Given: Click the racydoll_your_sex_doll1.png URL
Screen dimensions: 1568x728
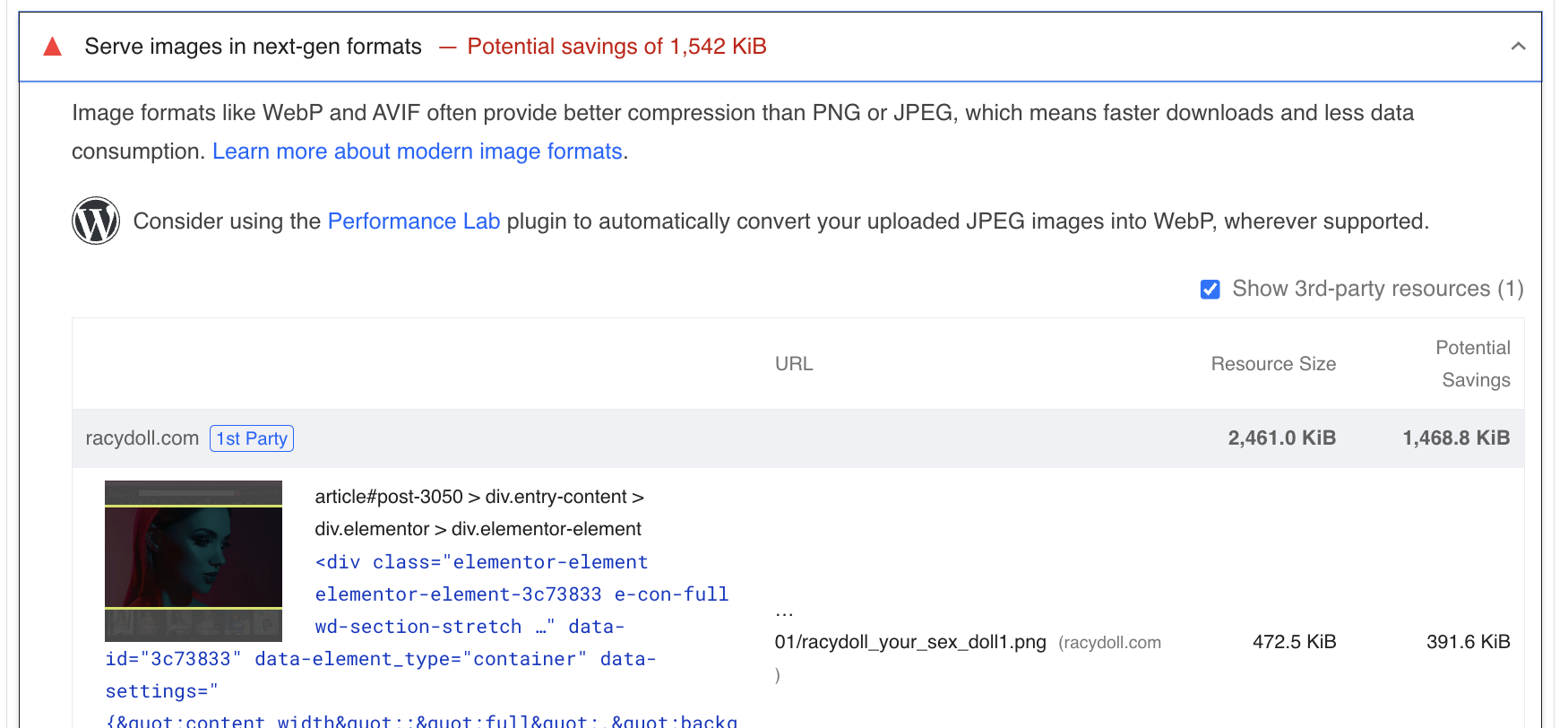Looking at the screenshot, I should (910, 643).
